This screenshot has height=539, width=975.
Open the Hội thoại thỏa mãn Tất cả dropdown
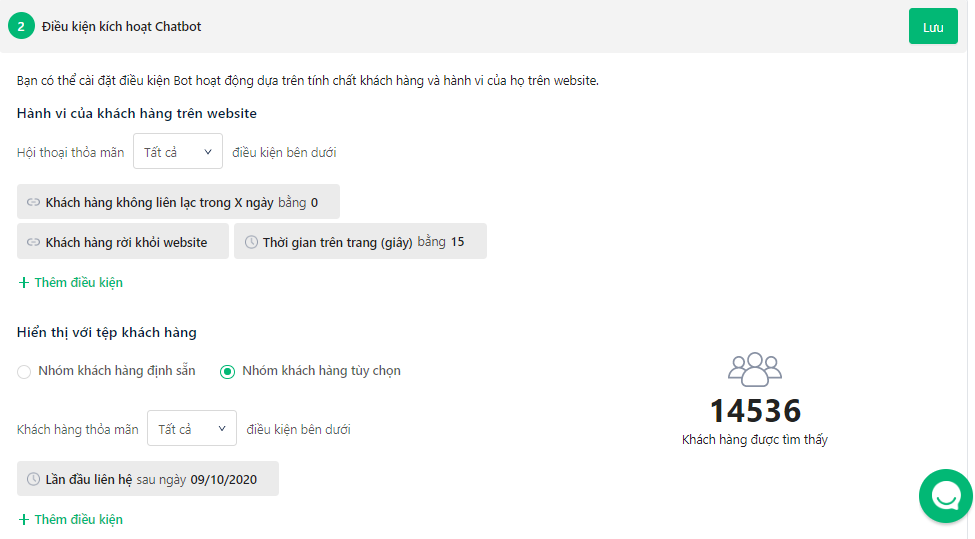pos(178,151)
